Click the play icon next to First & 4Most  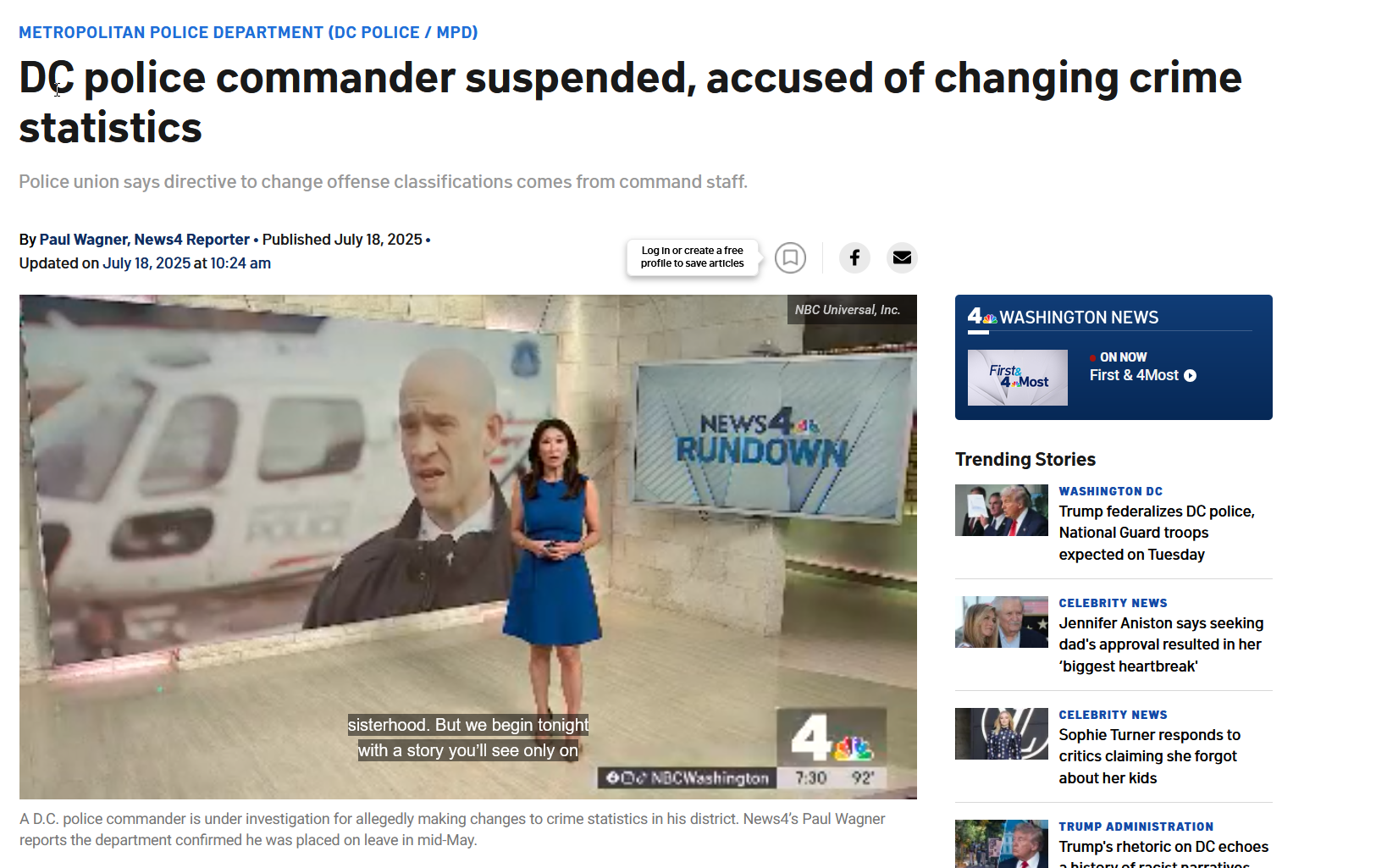pos(1190,375)
